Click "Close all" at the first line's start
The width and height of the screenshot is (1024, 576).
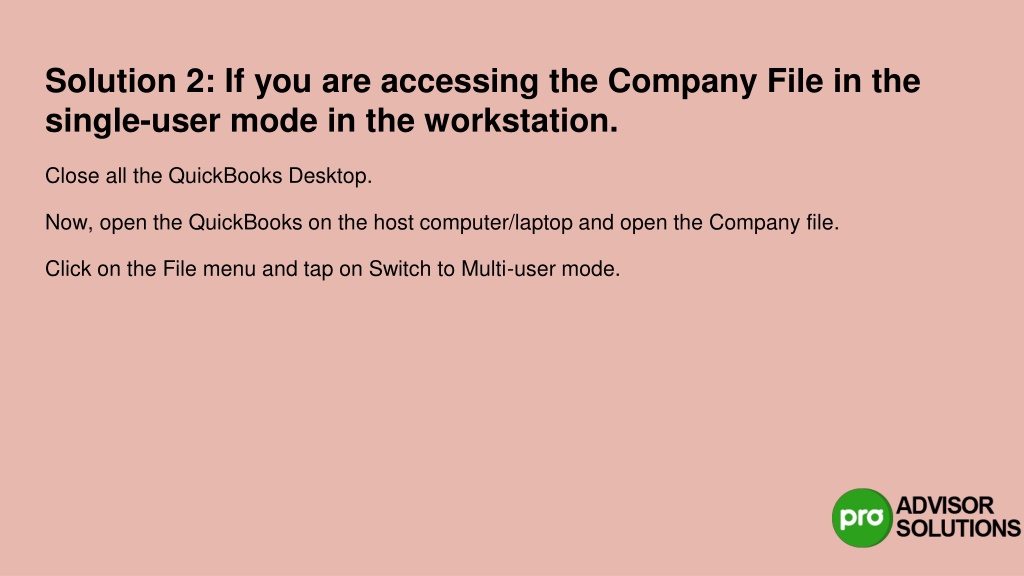click(86, 176)
